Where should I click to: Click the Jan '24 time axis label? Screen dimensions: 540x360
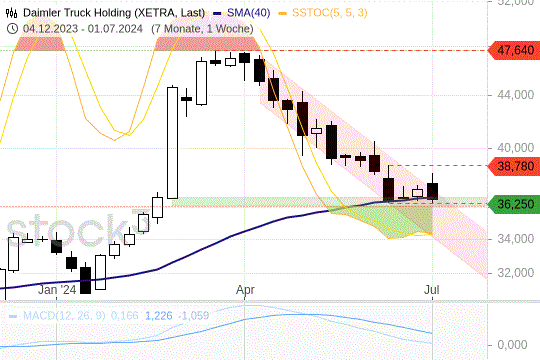point(57,290)
